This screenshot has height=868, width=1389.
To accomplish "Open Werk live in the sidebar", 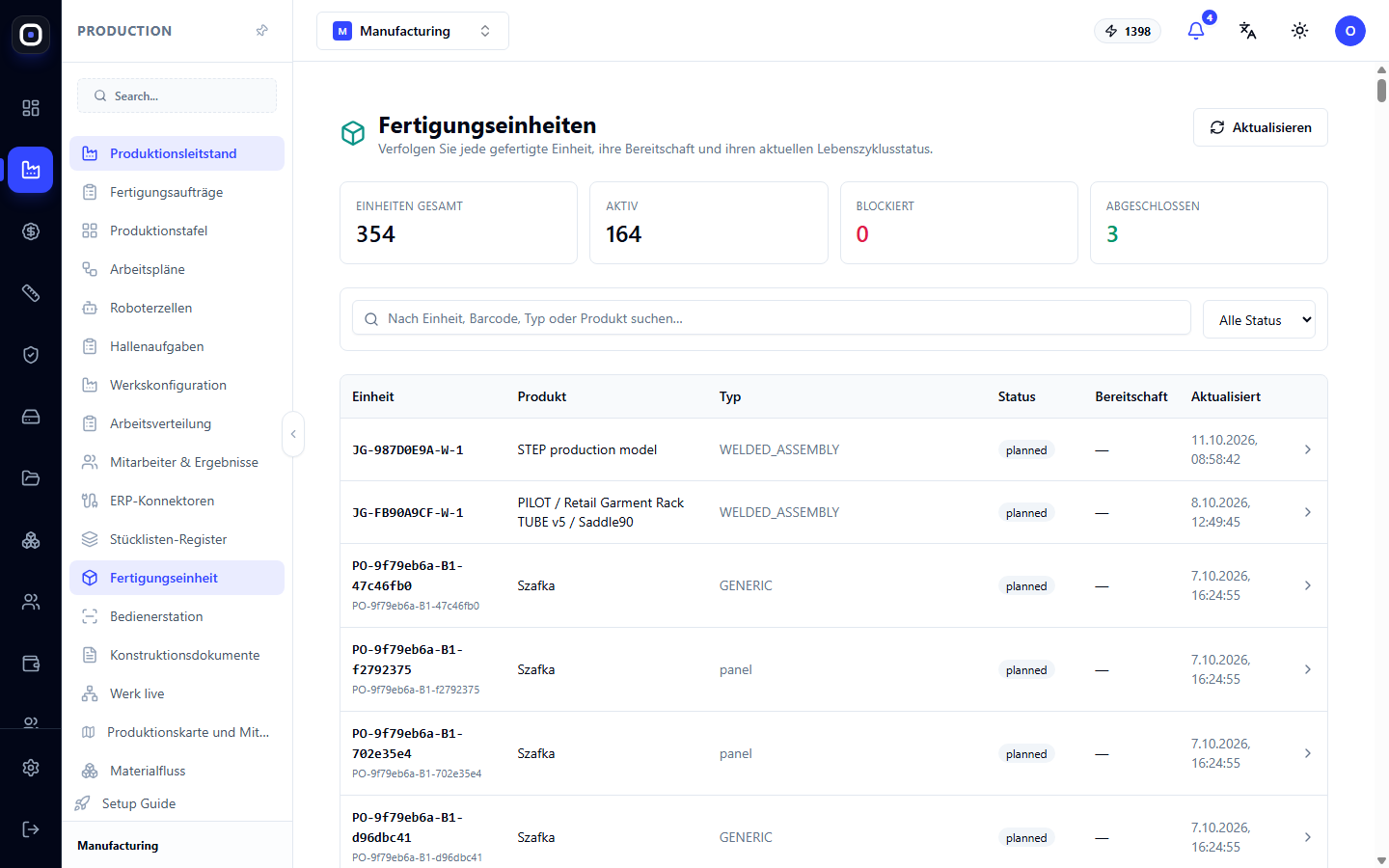I will (177, 693).
